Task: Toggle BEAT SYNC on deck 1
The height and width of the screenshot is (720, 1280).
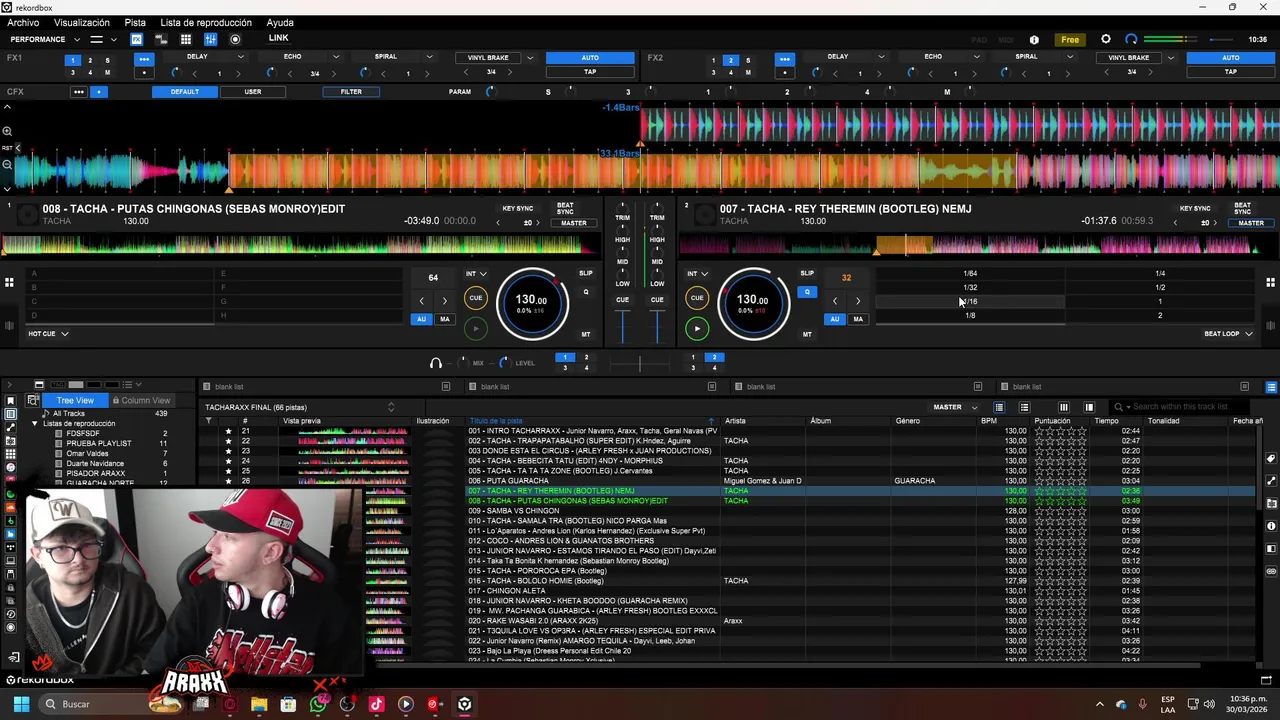Action: (x=565, y=208)
